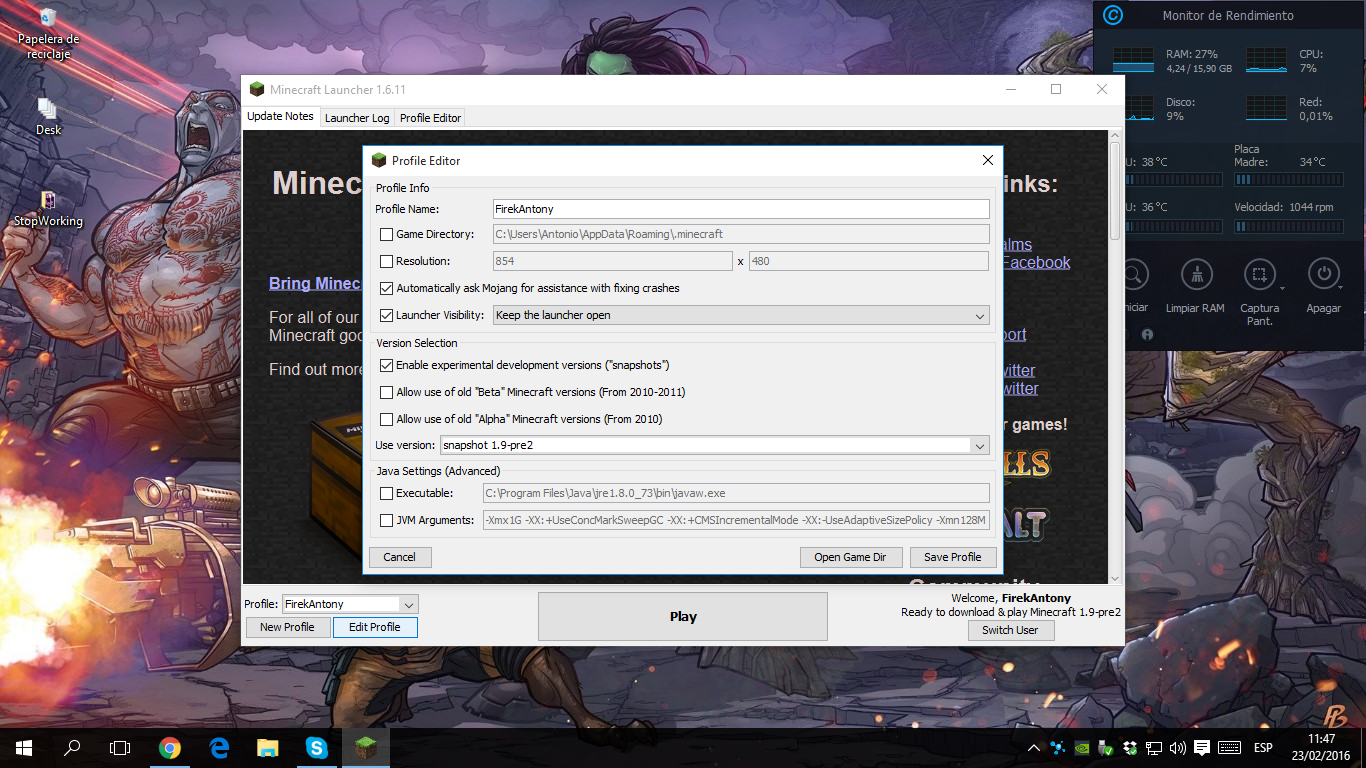Enable the Game Directory checkbox
The image size is (1366, 768).
click(386, 235)
